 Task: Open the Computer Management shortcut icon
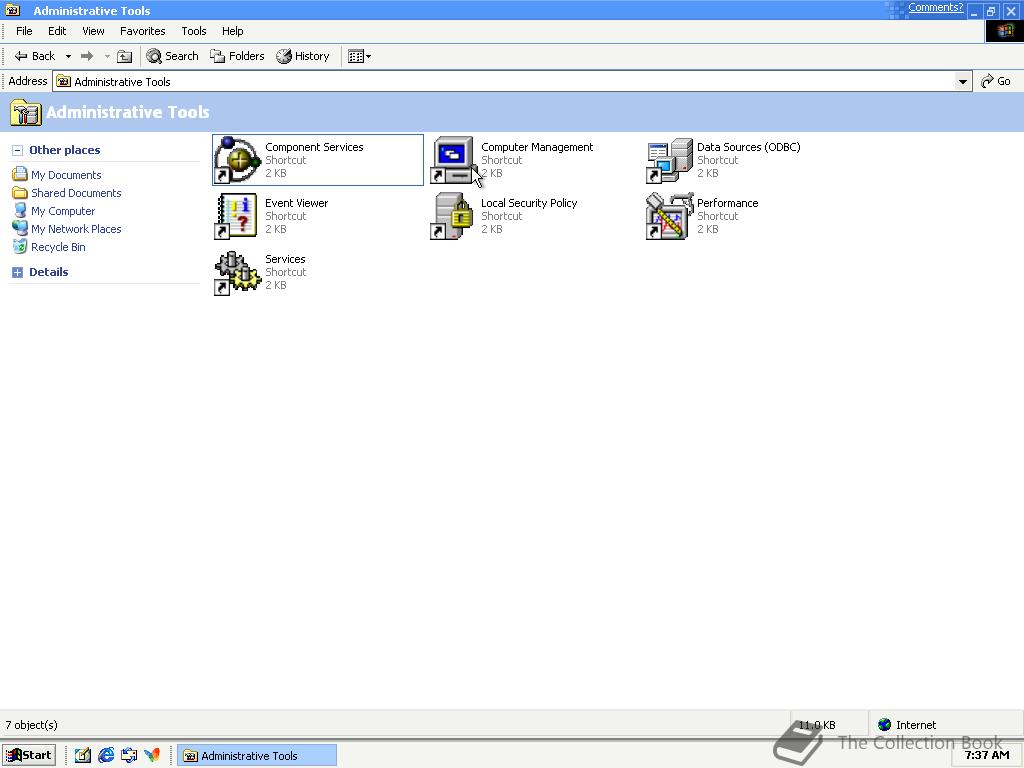coord(453,160)
